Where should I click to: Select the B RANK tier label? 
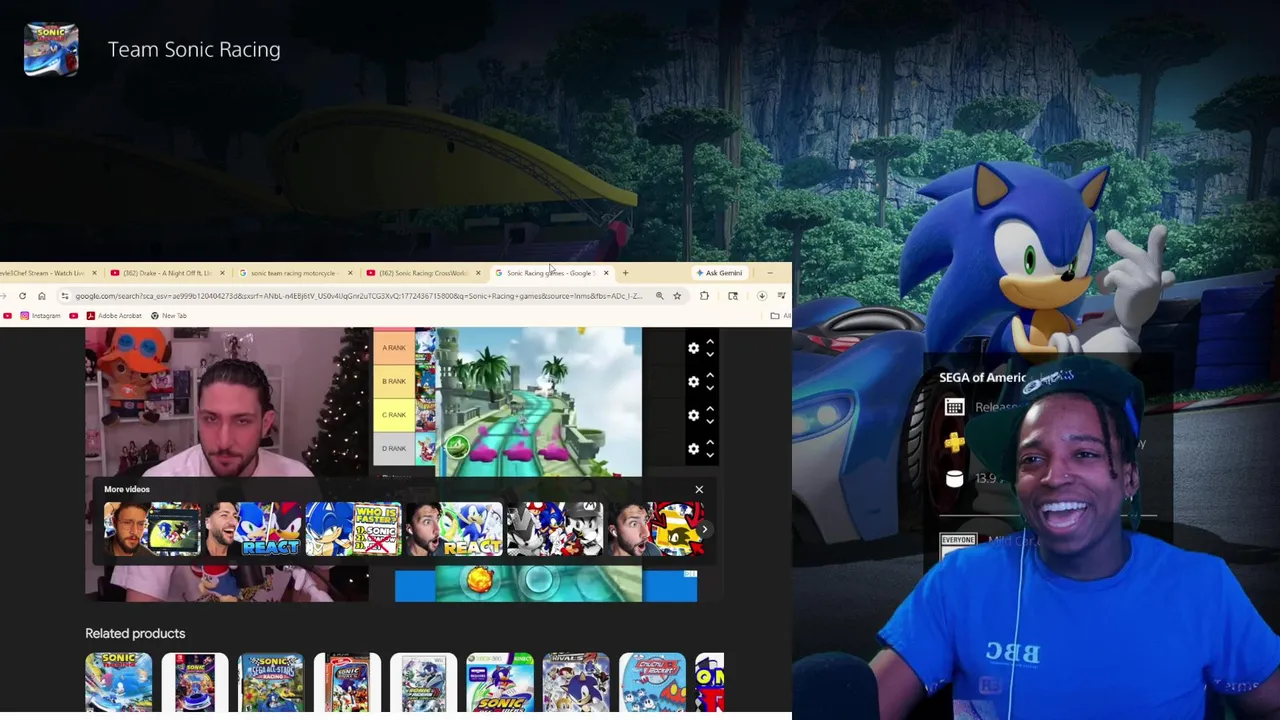[x=394, y=381]
